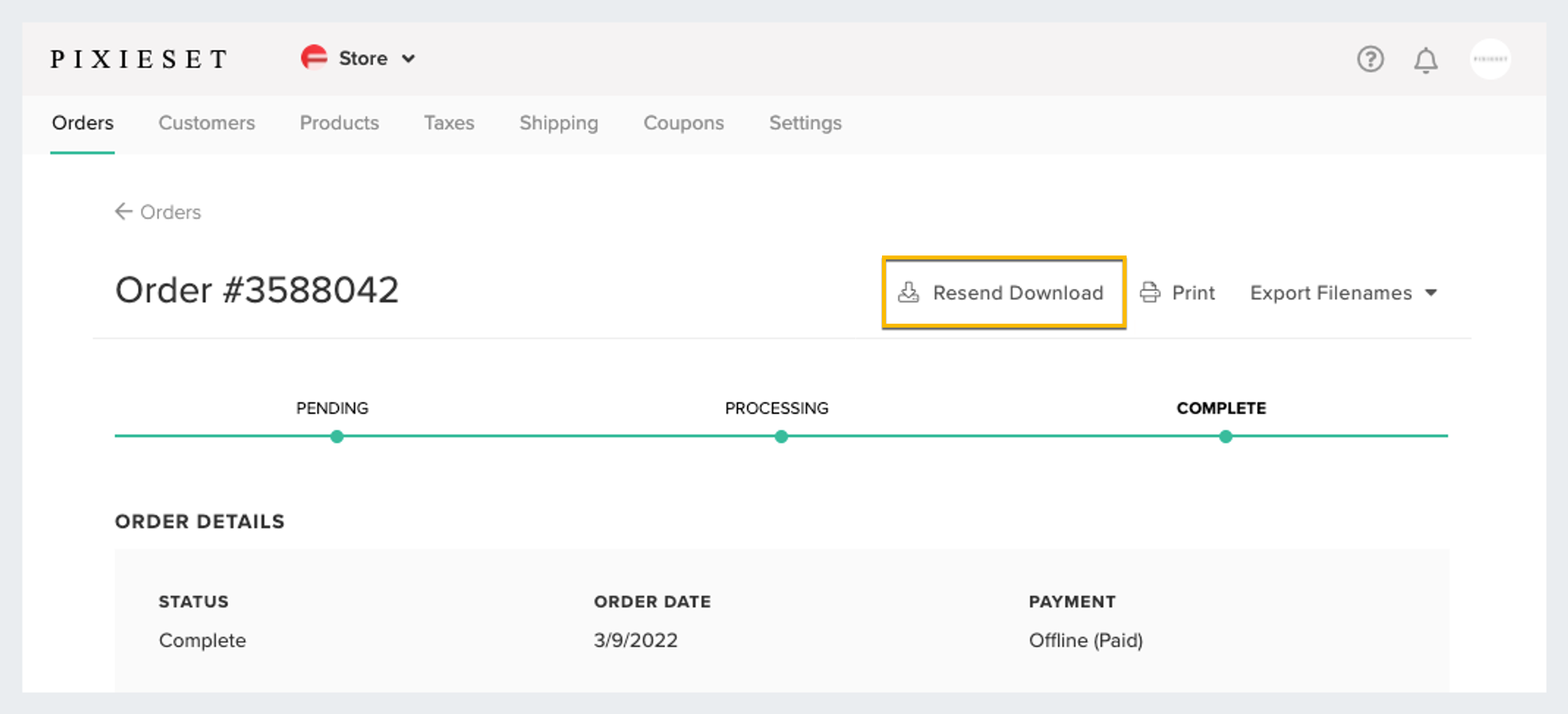This screenshot has width=1568, height=714.
Task: Go to the Taxes tab
Action: coord(448,123)
